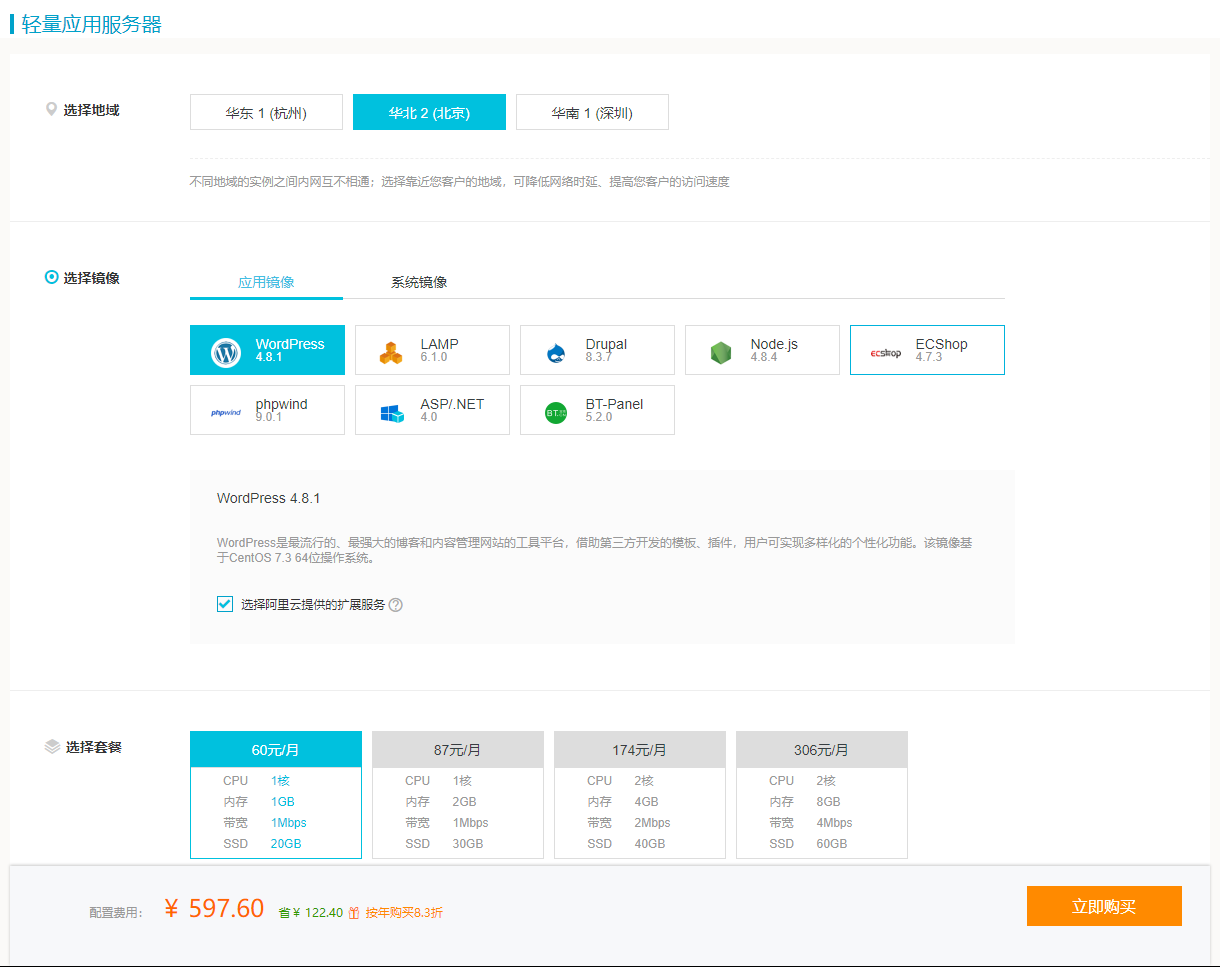Choose the 87元/月 plan
Image resolution: width=1220 pixels, height=967 pixels.
point(458,795)
